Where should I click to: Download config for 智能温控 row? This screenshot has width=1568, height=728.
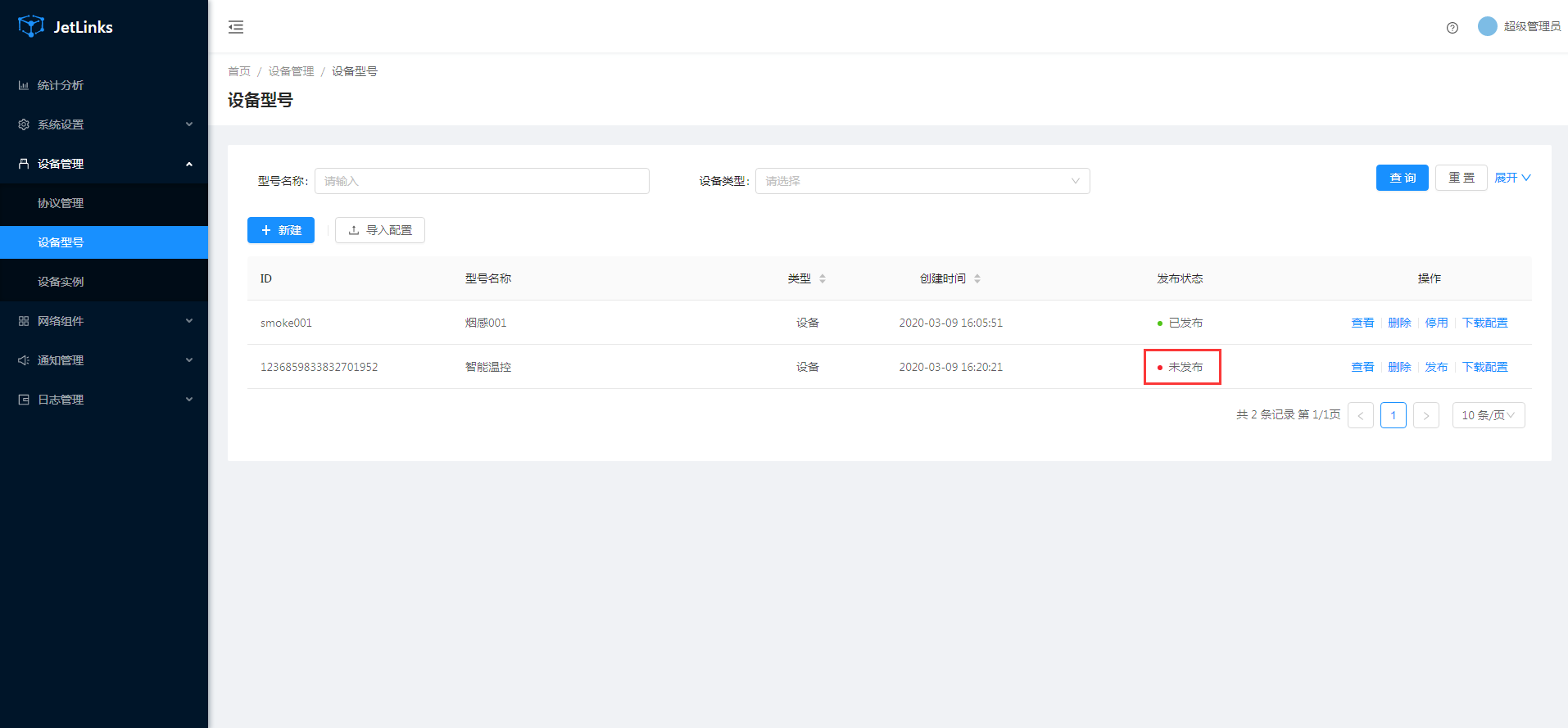(1484, 367)
